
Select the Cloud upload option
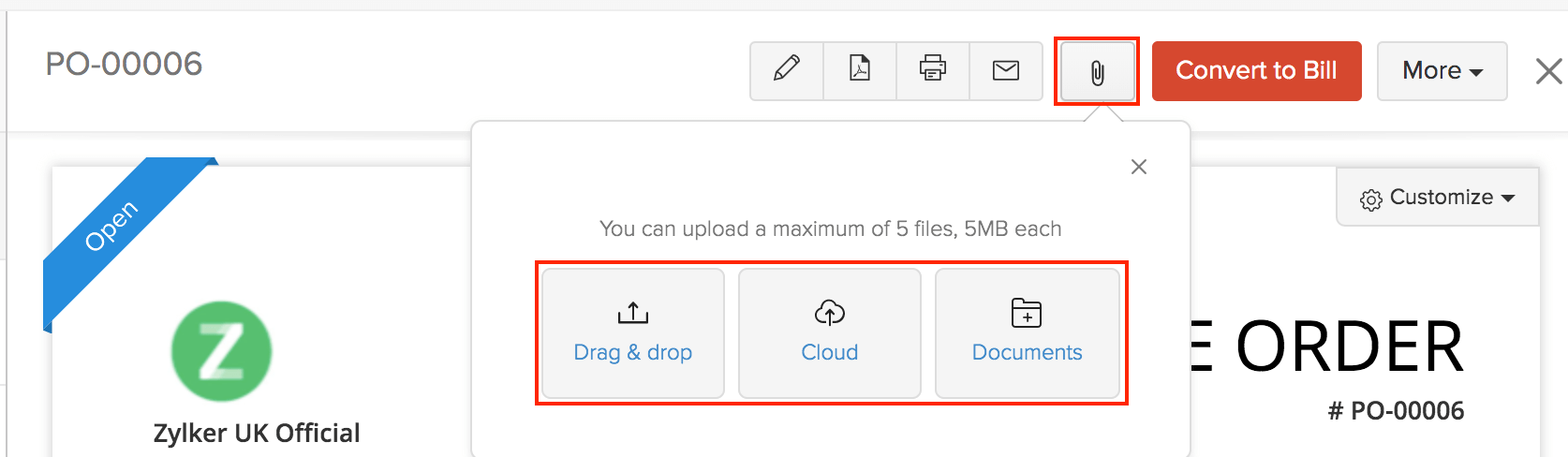click(830, 333)
